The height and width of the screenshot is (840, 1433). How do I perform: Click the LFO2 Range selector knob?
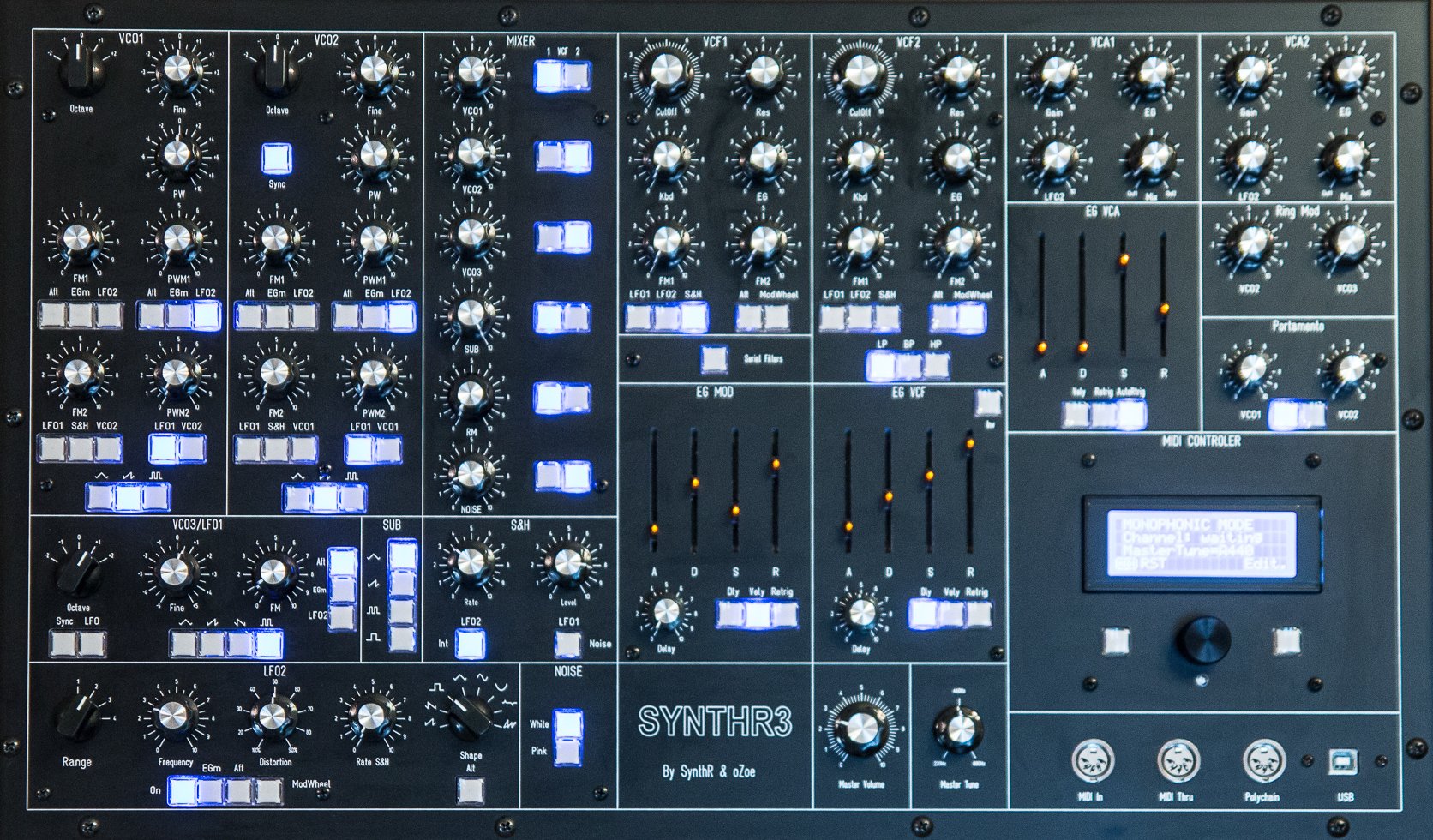tap(79, 716)
